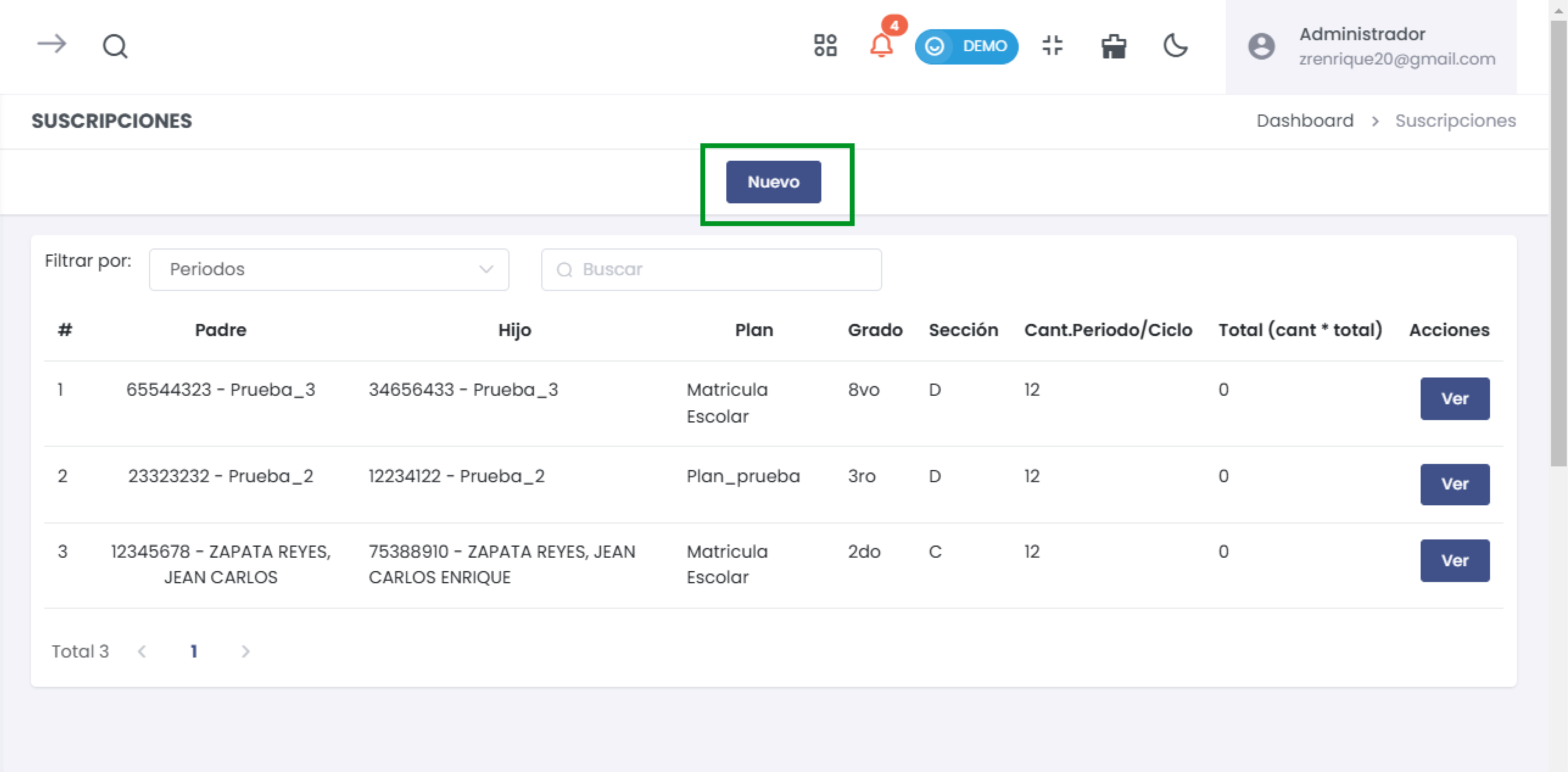Screen dimensions: 1568x772
Task: Open notifications bell with 4 badge
Action: (x=881, y=45)
